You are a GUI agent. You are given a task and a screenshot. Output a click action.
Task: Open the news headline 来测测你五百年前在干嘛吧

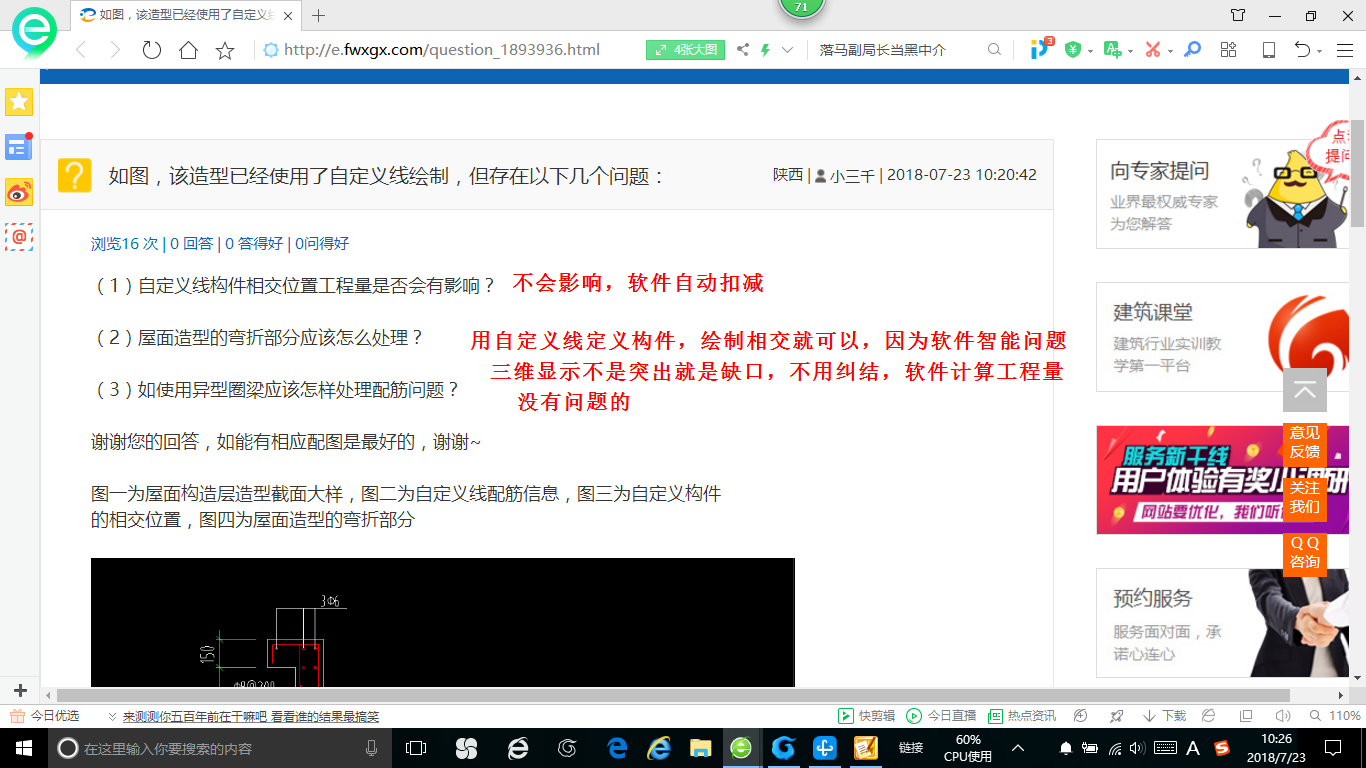click(251, 717)
